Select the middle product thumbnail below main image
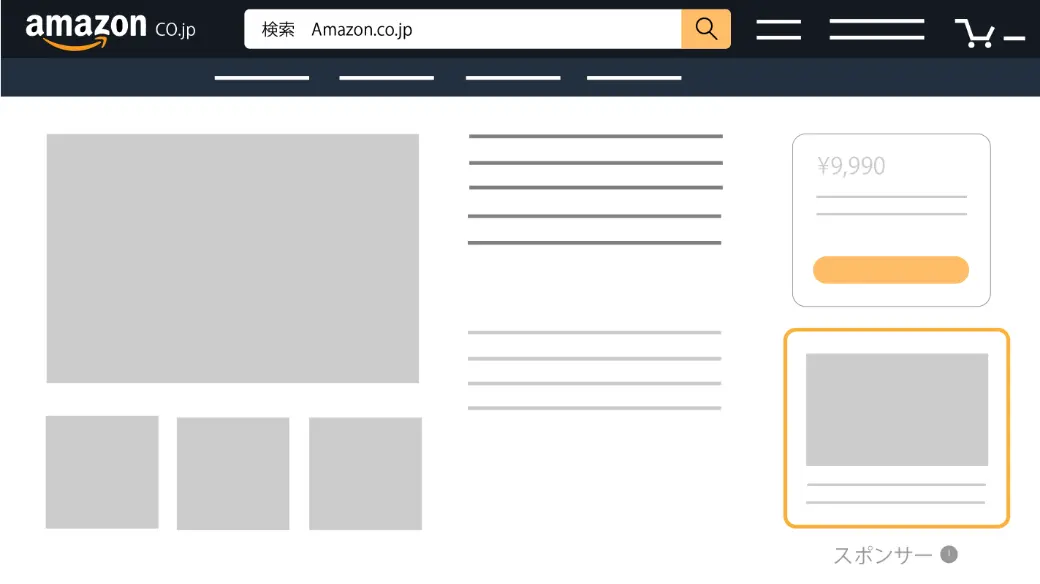 click(233, 473)
